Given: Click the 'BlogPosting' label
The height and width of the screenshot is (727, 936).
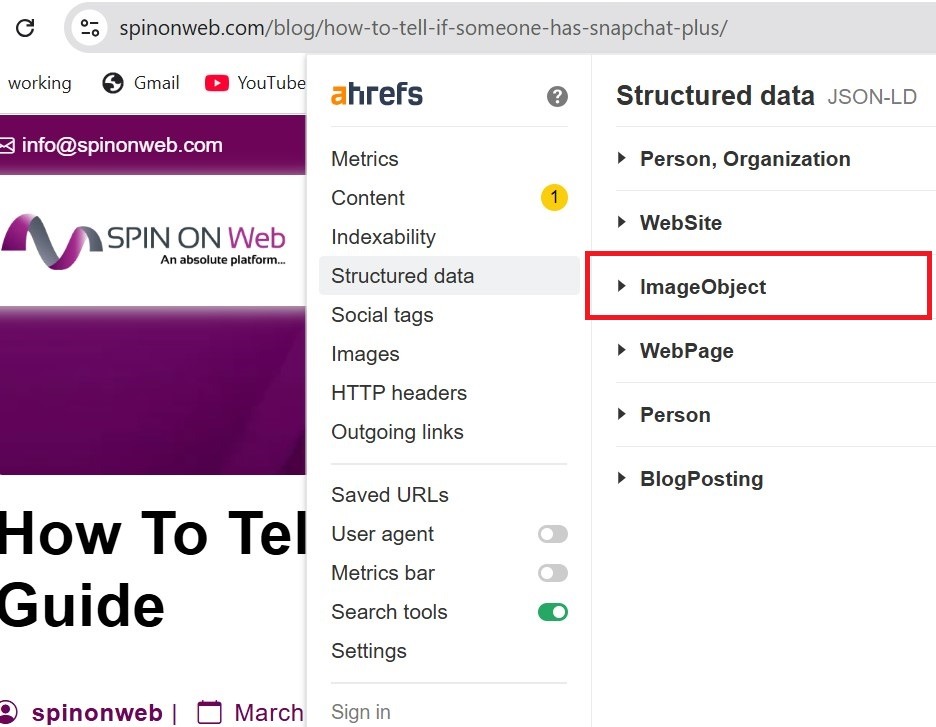Looking at the screenshot, I should click(x=701, y=479).
